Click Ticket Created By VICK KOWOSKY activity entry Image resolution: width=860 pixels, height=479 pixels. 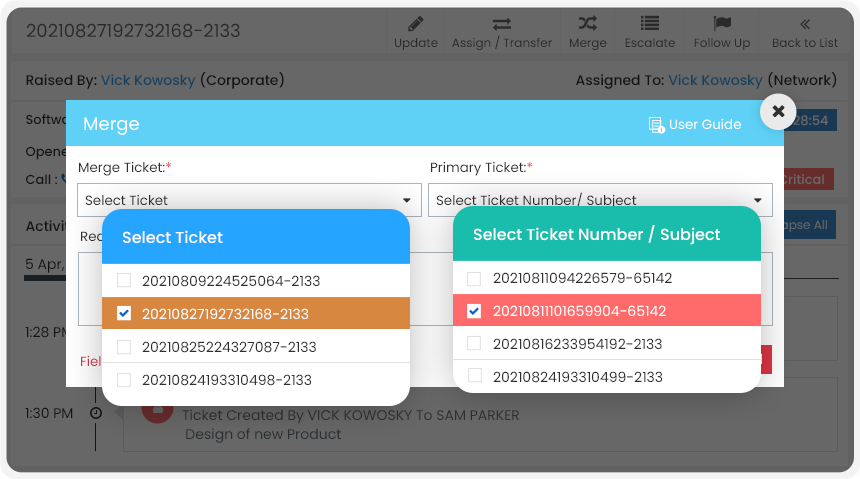tap(350, 415)
